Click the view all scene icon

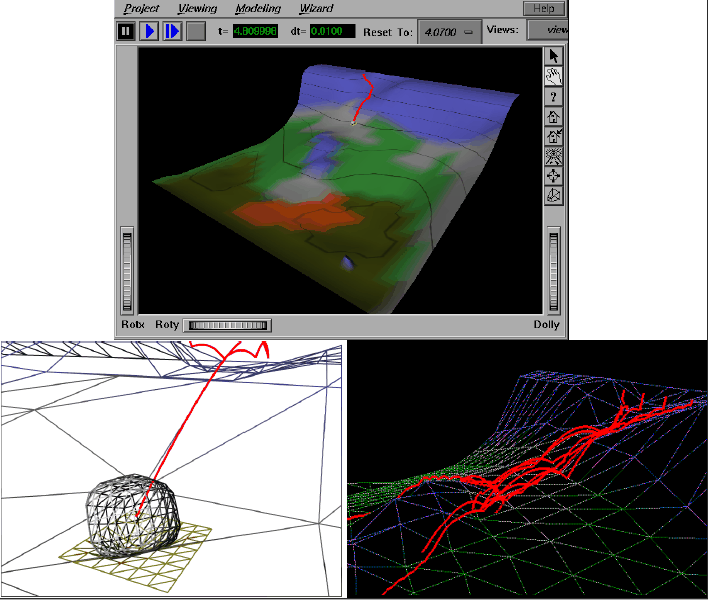(554, 156)
